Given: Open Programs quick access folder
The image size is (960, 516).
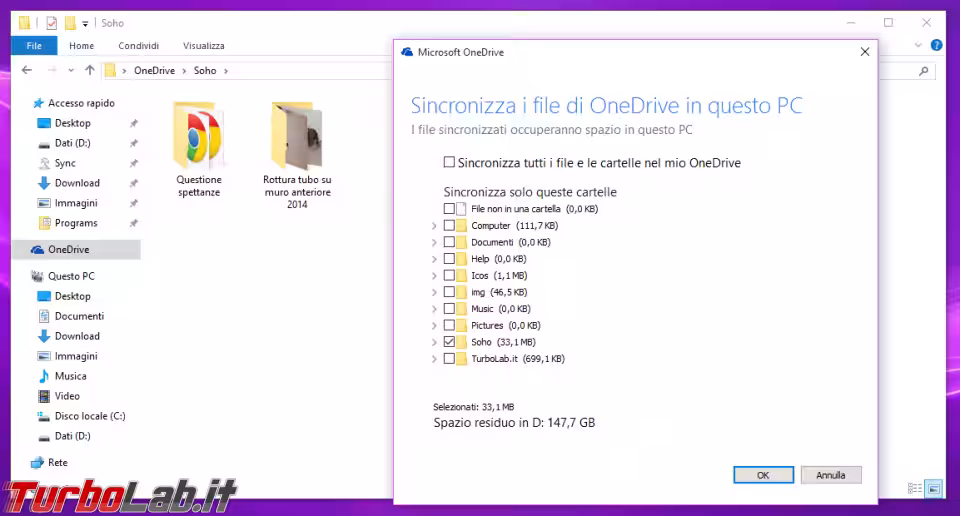Looking at the screenshot, I should pos(76,223).
